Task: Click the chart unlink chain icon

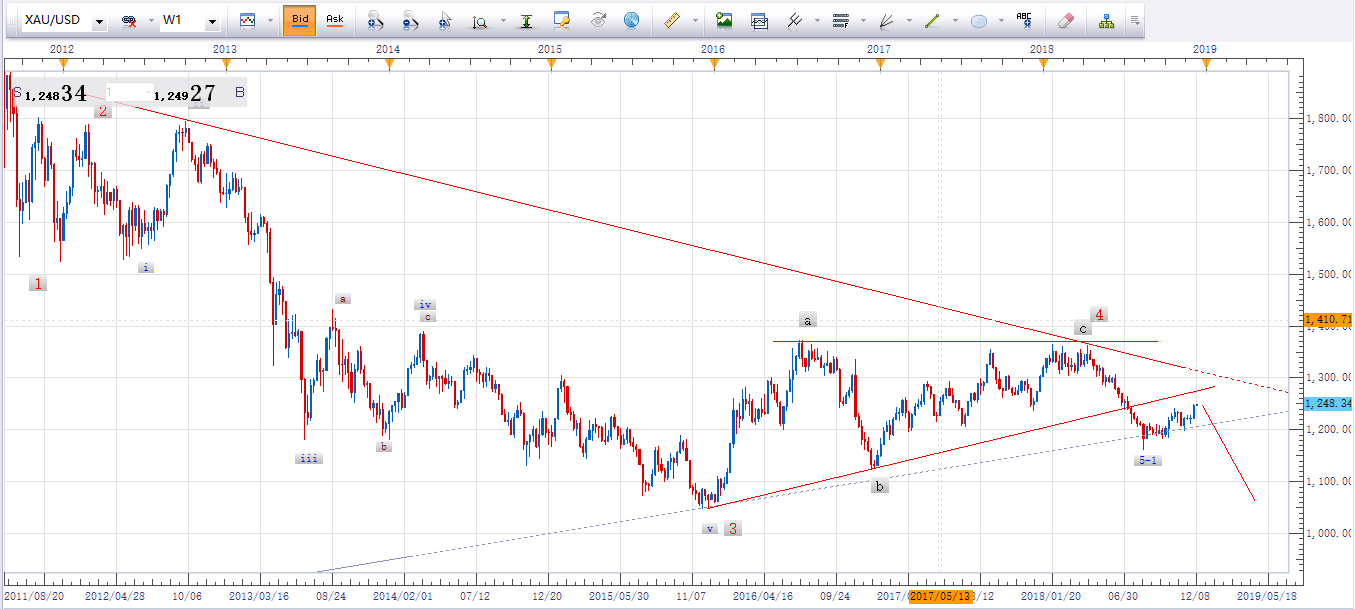Action: point(129,21)
